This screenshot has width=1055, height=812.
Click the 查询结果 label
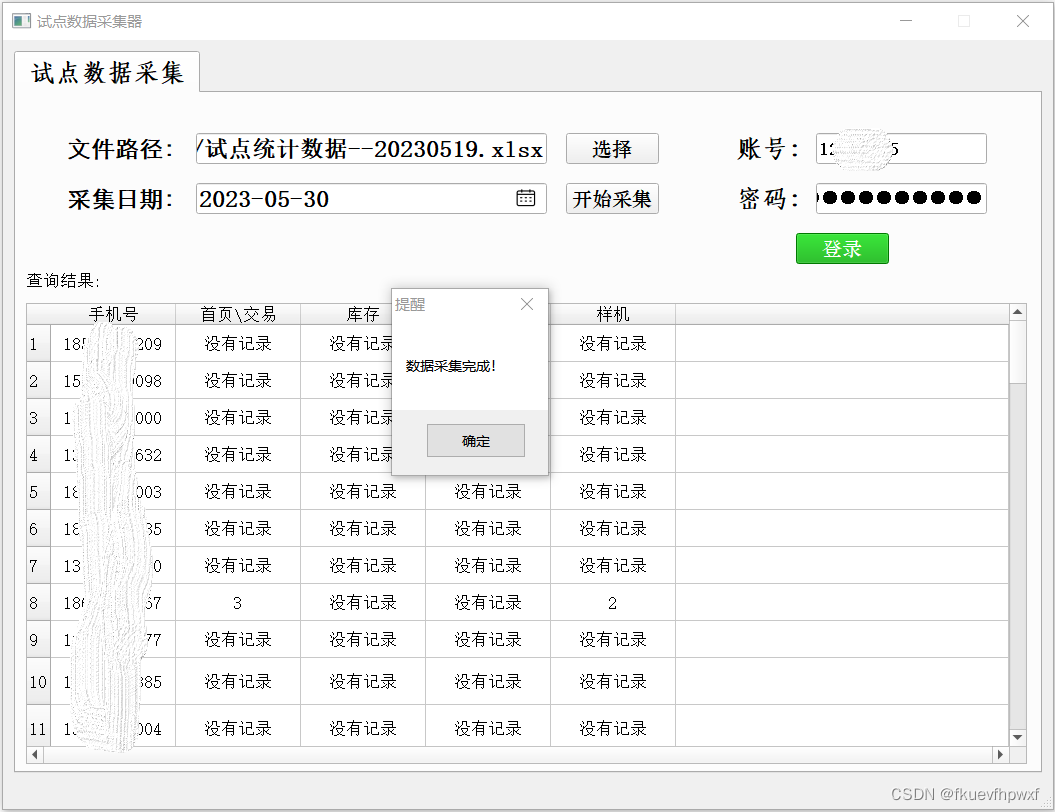(x=63, y=280)
